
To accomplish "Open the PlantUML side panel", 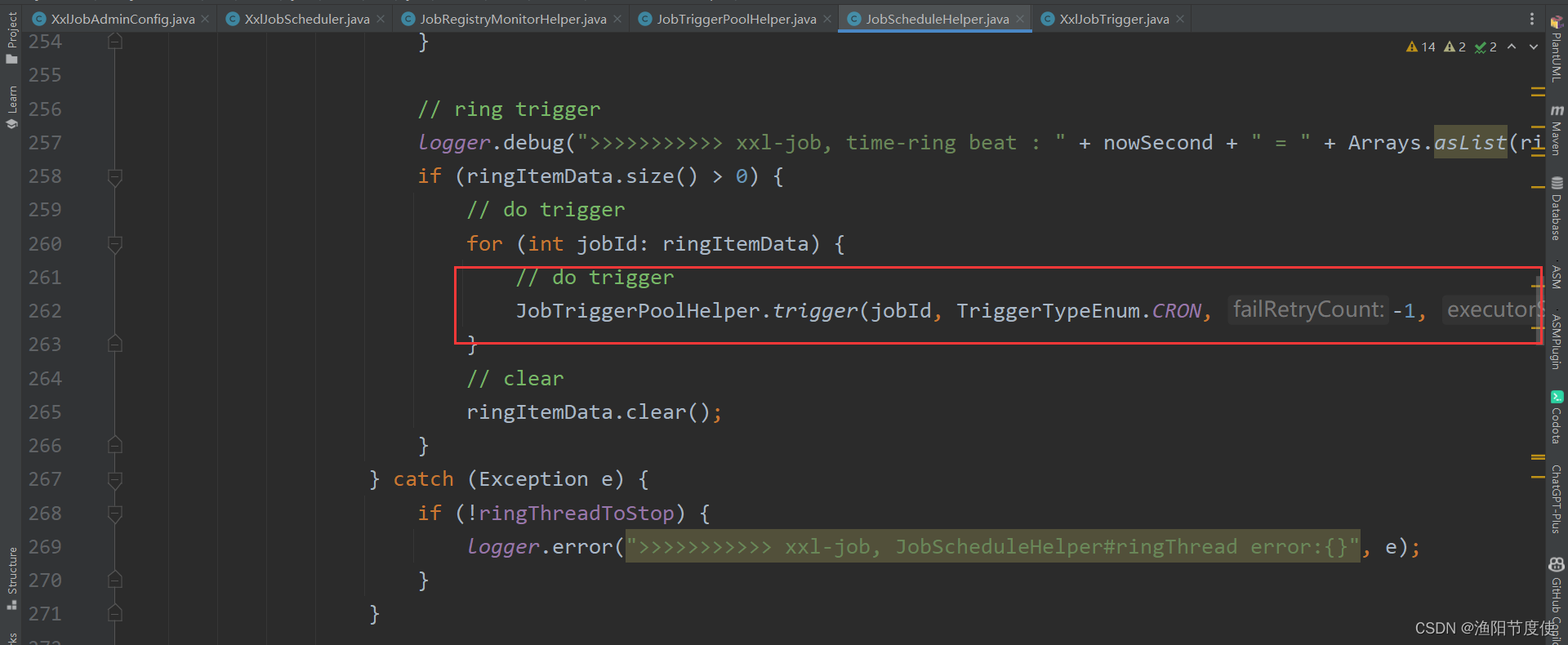I will [1557, 49].
